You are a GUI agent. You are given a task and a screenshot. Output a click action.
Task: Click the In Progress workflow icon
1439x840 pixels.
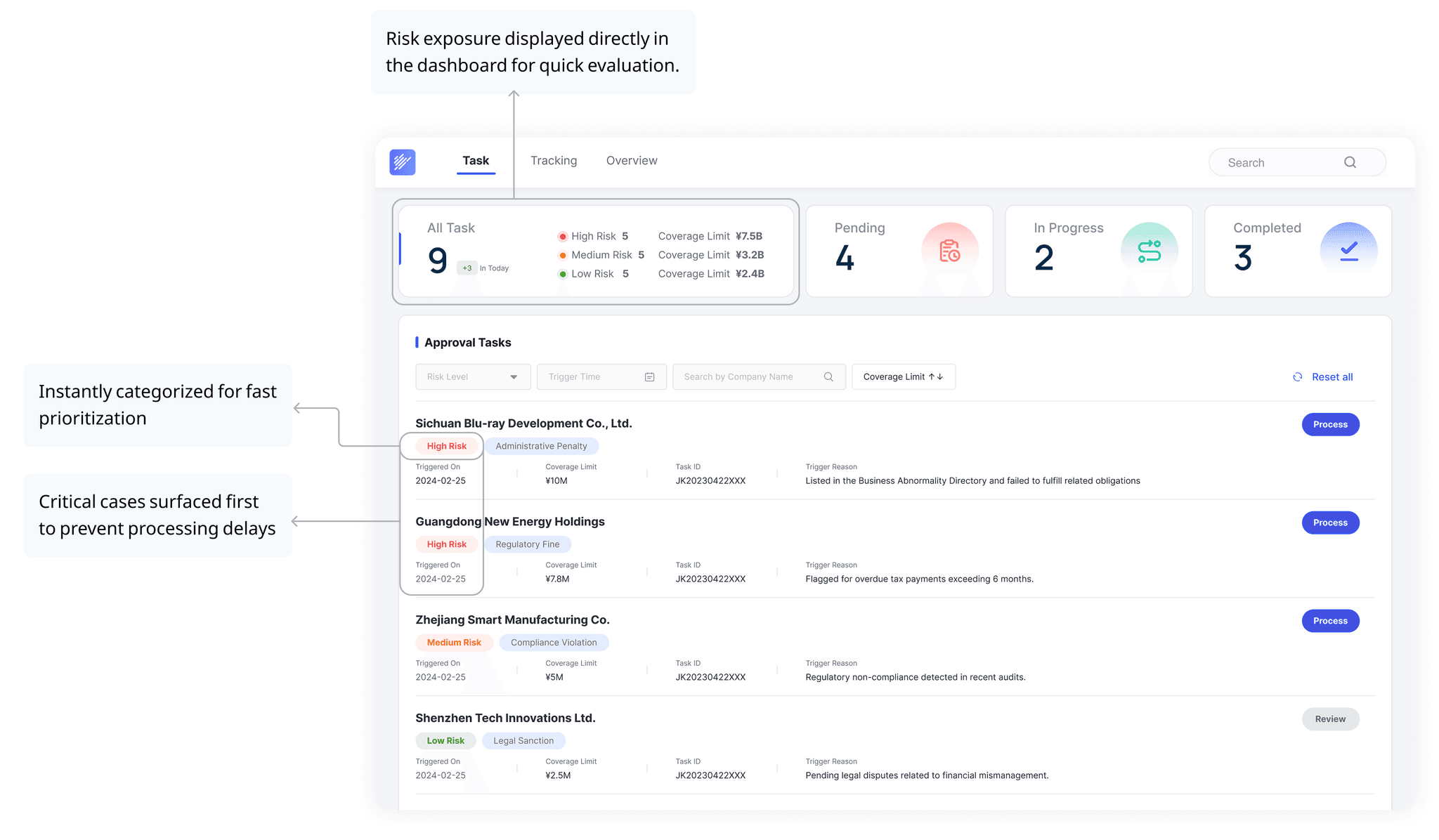[x=1149, y=251]
